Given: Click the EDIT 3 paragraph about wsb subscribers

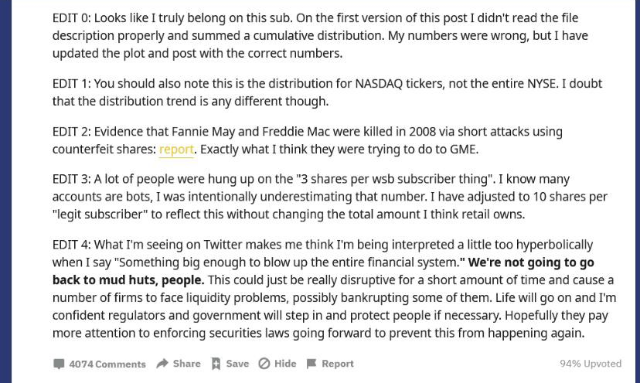Looking at the screenshot, I should click(330, 196).
